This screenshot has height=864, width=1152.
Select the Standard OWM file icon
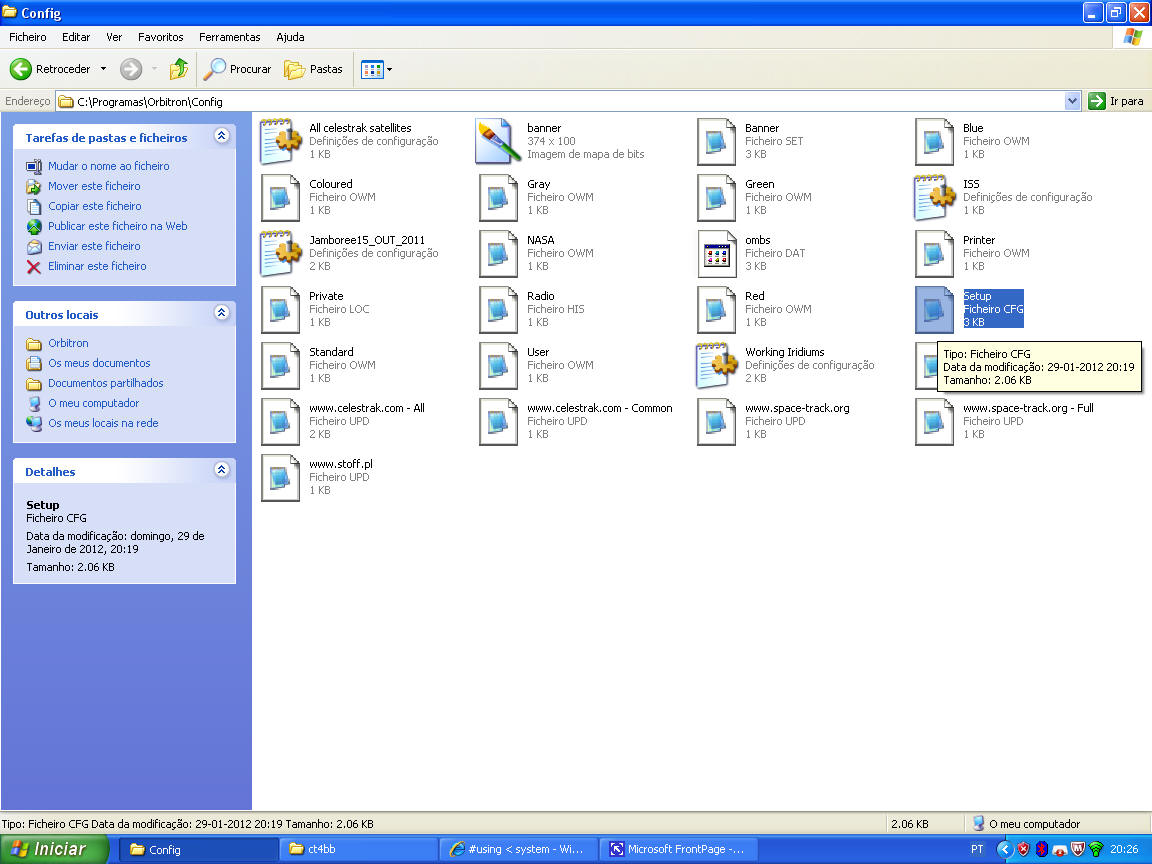tap(281, 364)
